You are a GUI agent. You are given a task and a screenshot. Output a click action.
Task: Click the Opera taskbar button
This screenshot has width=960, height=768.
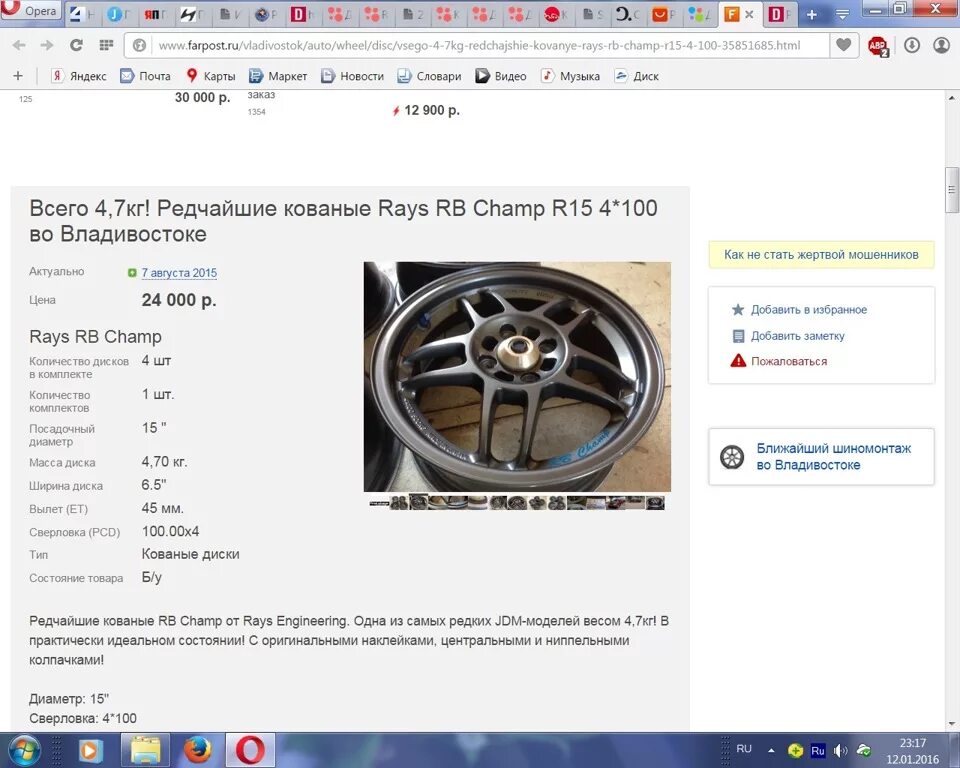[250, 750]
